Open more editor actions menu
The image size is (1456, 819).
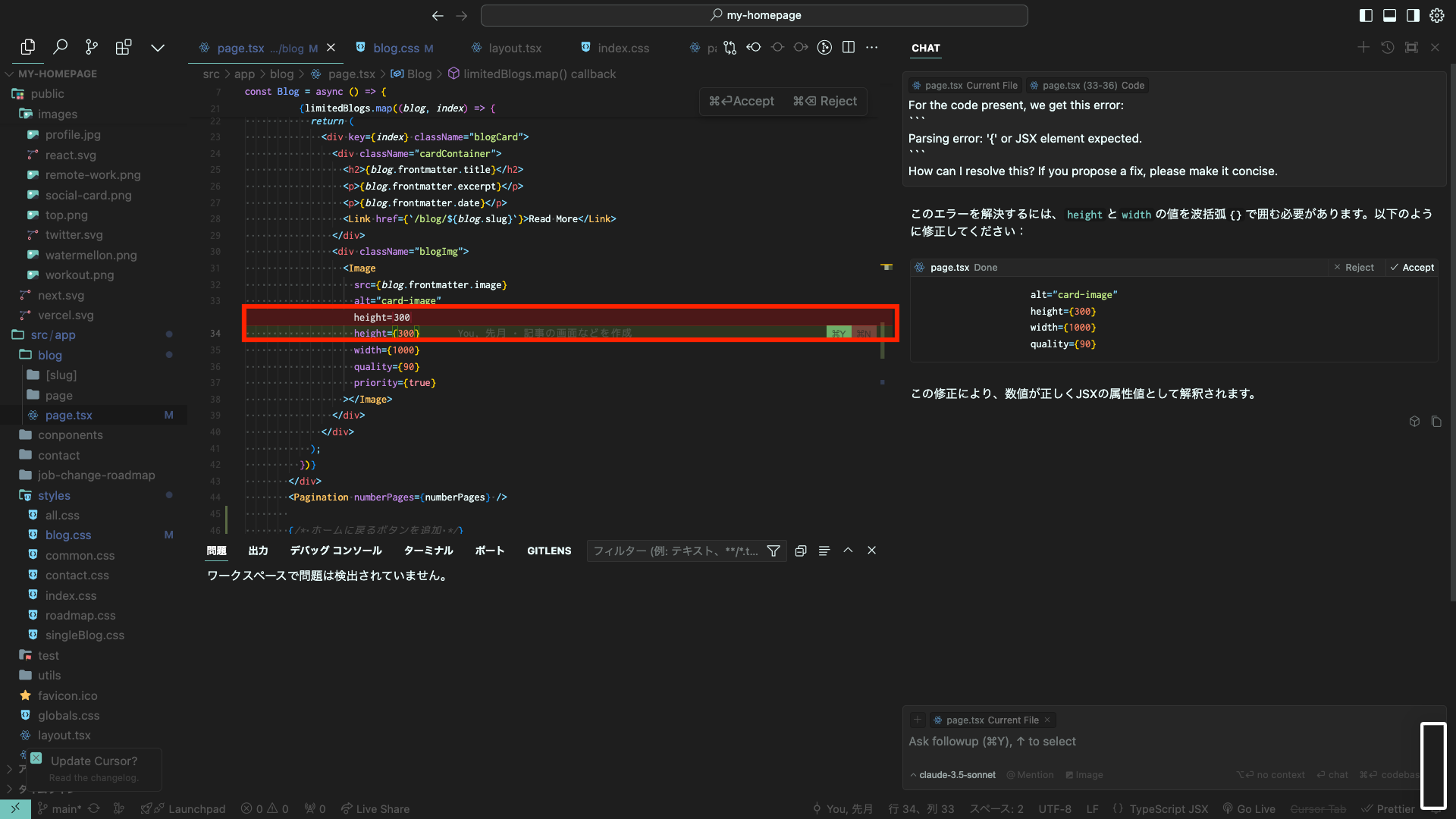(x=872, y=48)
